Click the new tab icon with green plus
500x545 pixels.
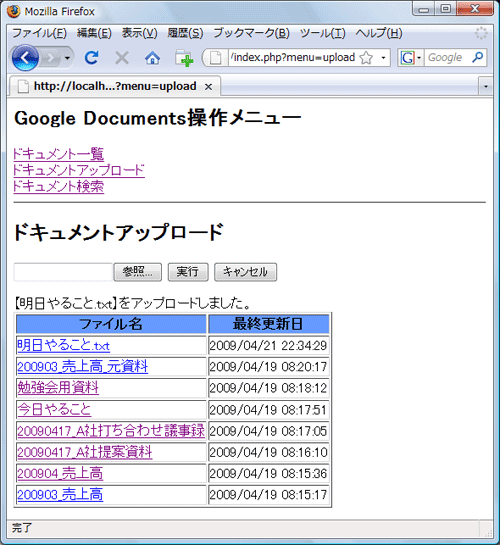click(184, 58)
